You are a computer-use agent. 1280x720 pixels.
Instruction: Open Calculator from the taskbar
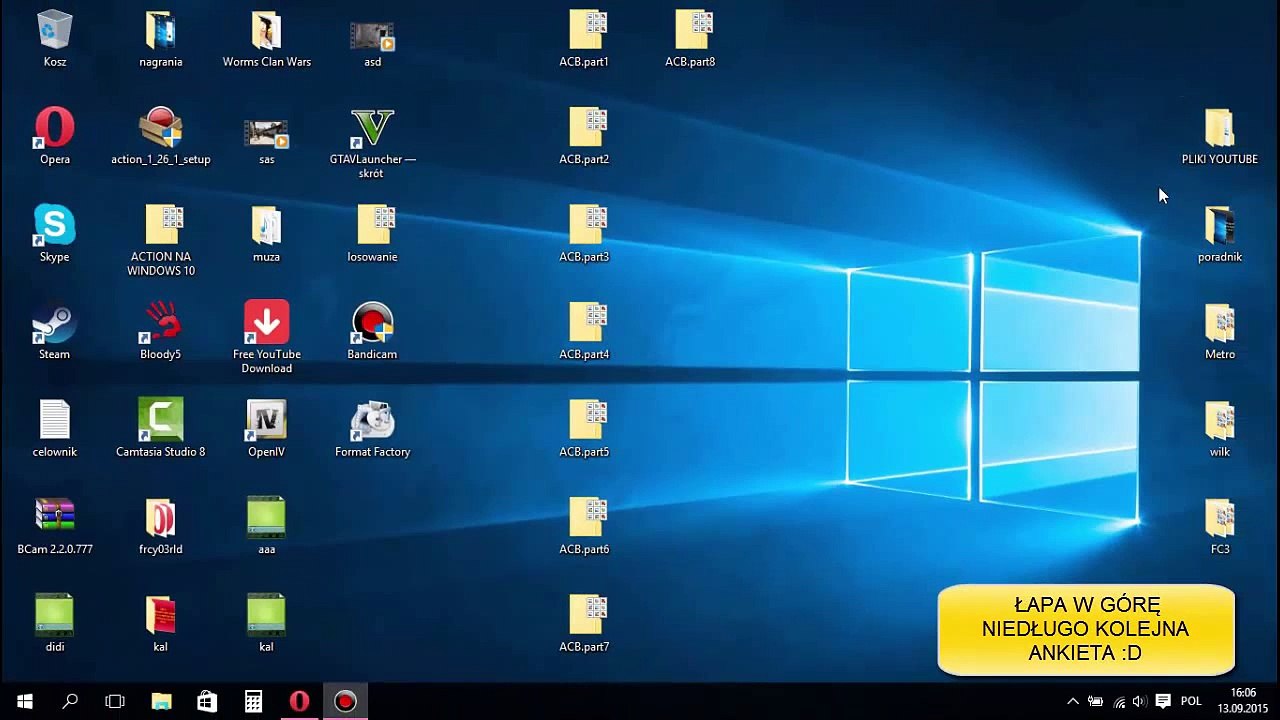coord(253,702)
